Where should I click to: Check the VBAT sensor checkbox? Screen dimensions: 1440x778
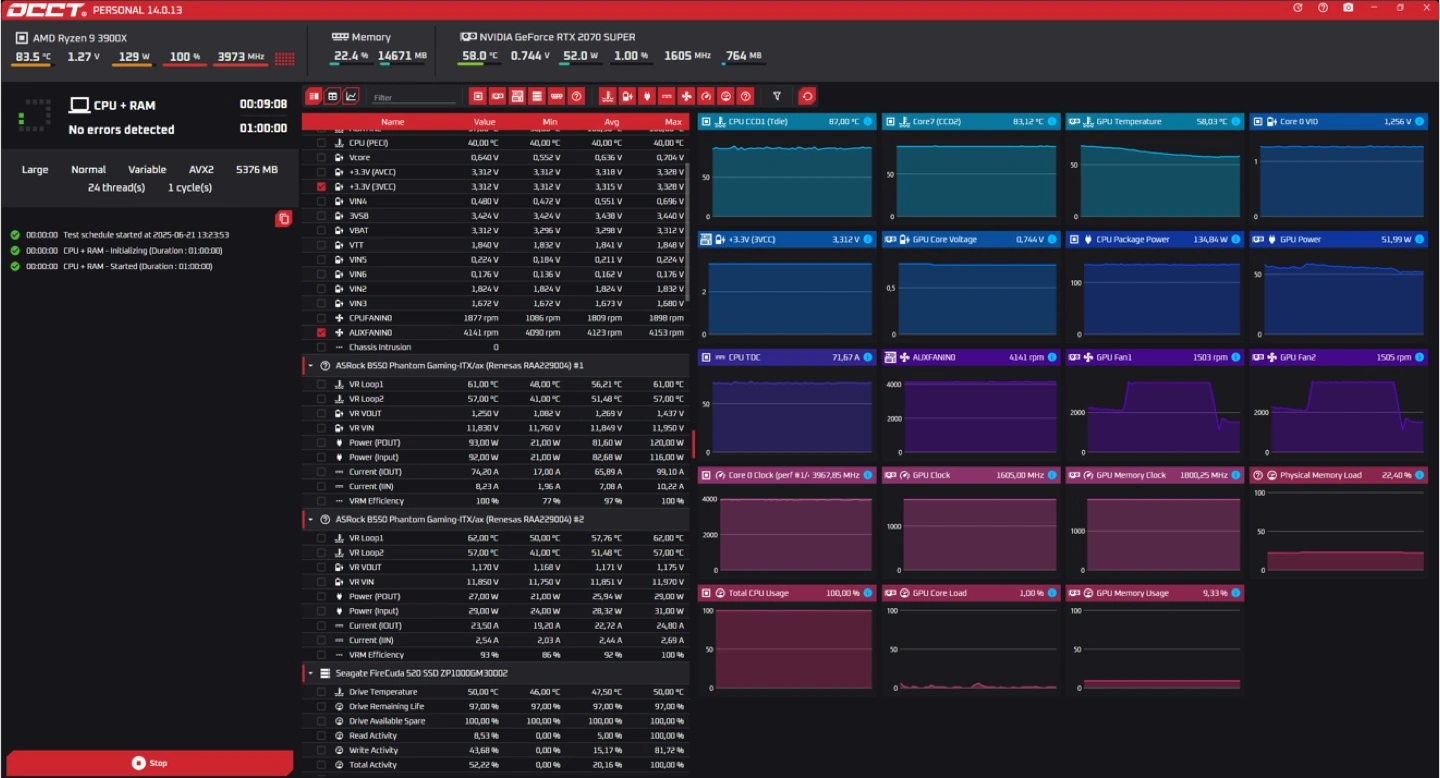tap(321, 230)
